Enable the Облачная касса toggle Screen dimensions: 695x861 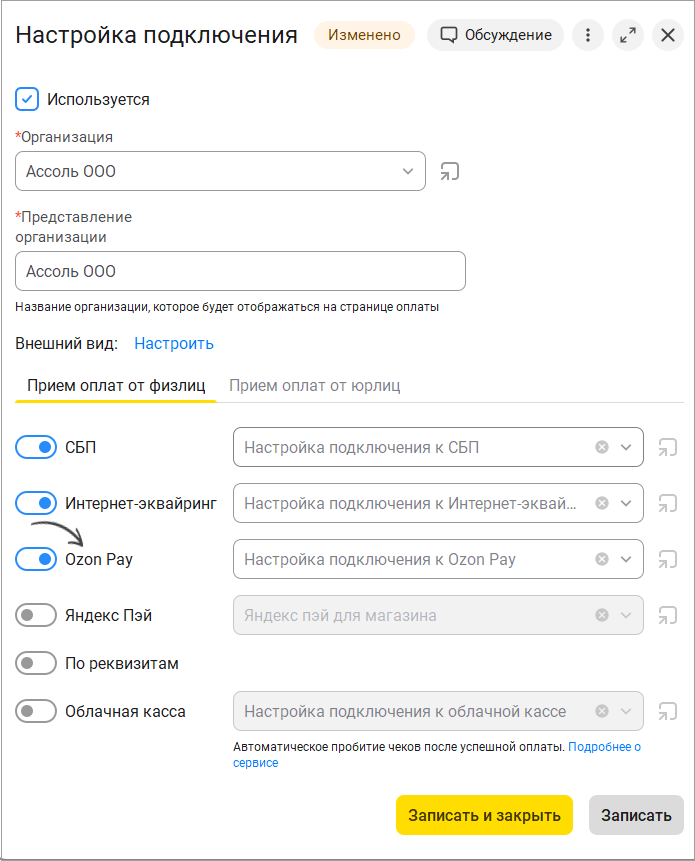(36, 712)
